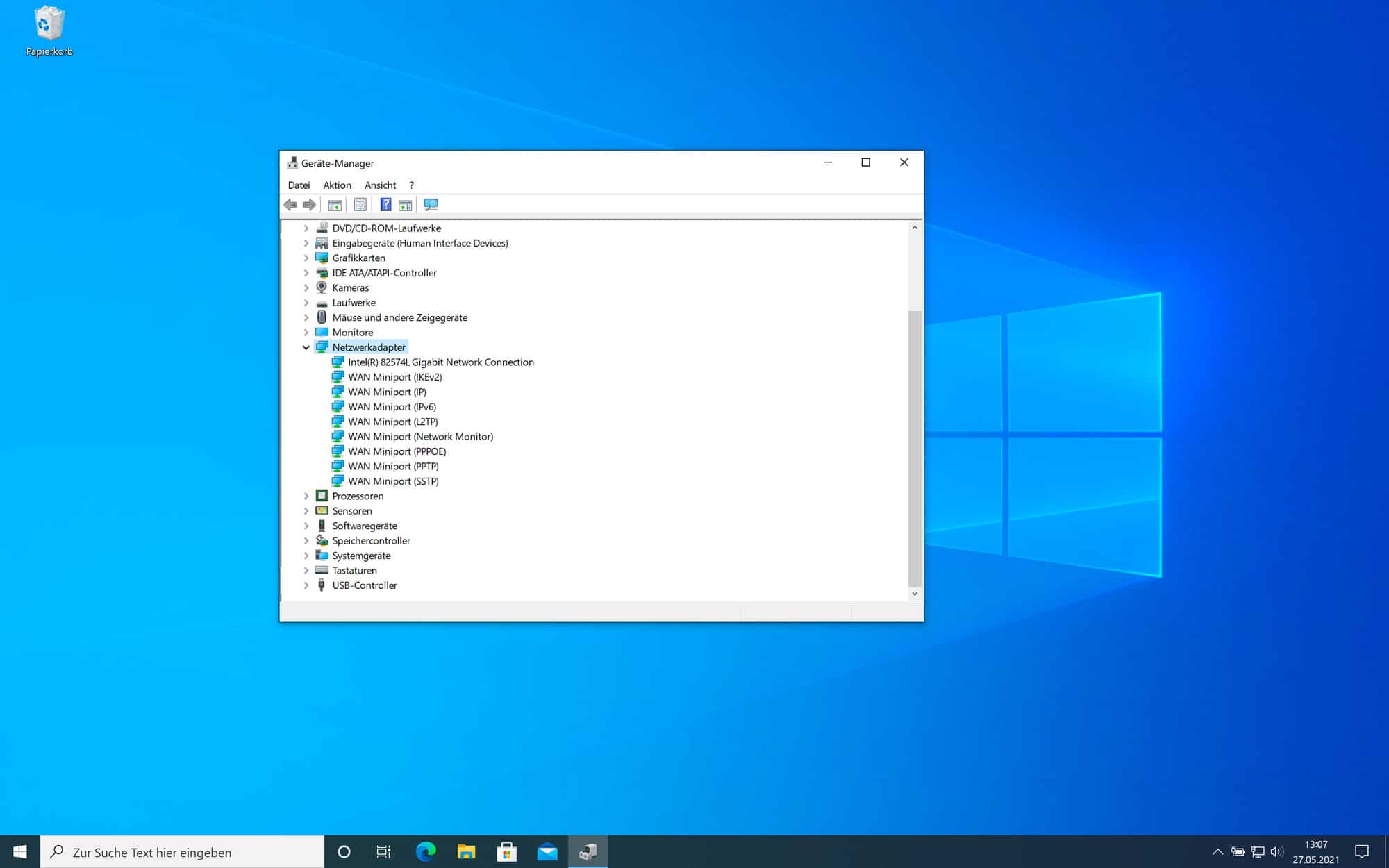Click the show/hide action pane toolbar icon
The height and width of the screenshot is (868, 1389).
click(405, 205)
